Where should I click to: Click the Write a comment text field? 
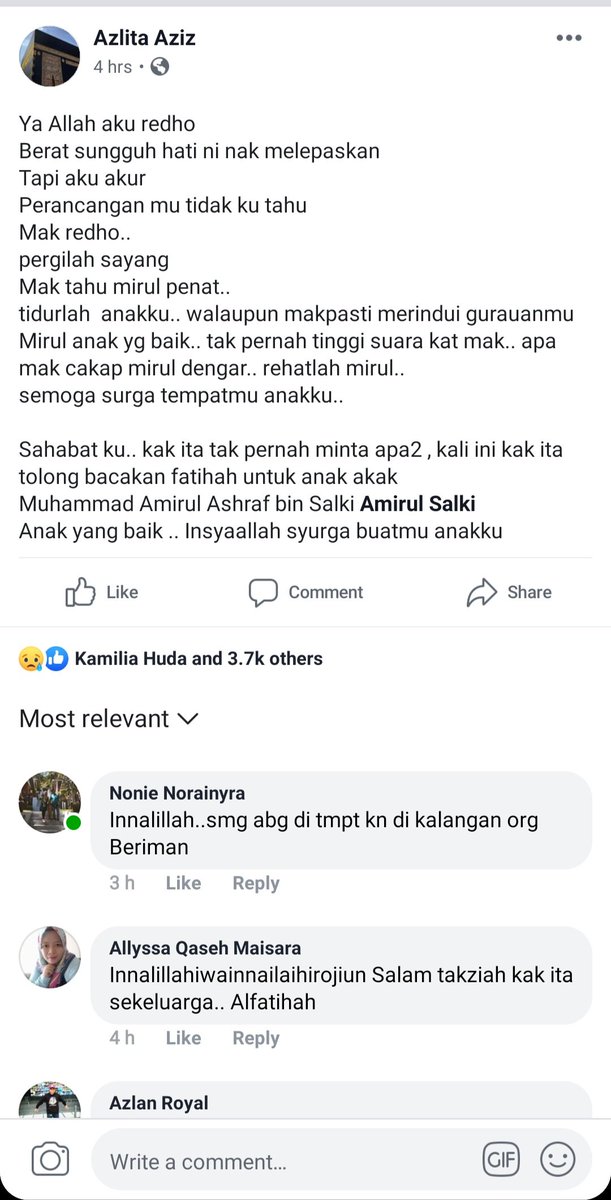click(280, 1161)
